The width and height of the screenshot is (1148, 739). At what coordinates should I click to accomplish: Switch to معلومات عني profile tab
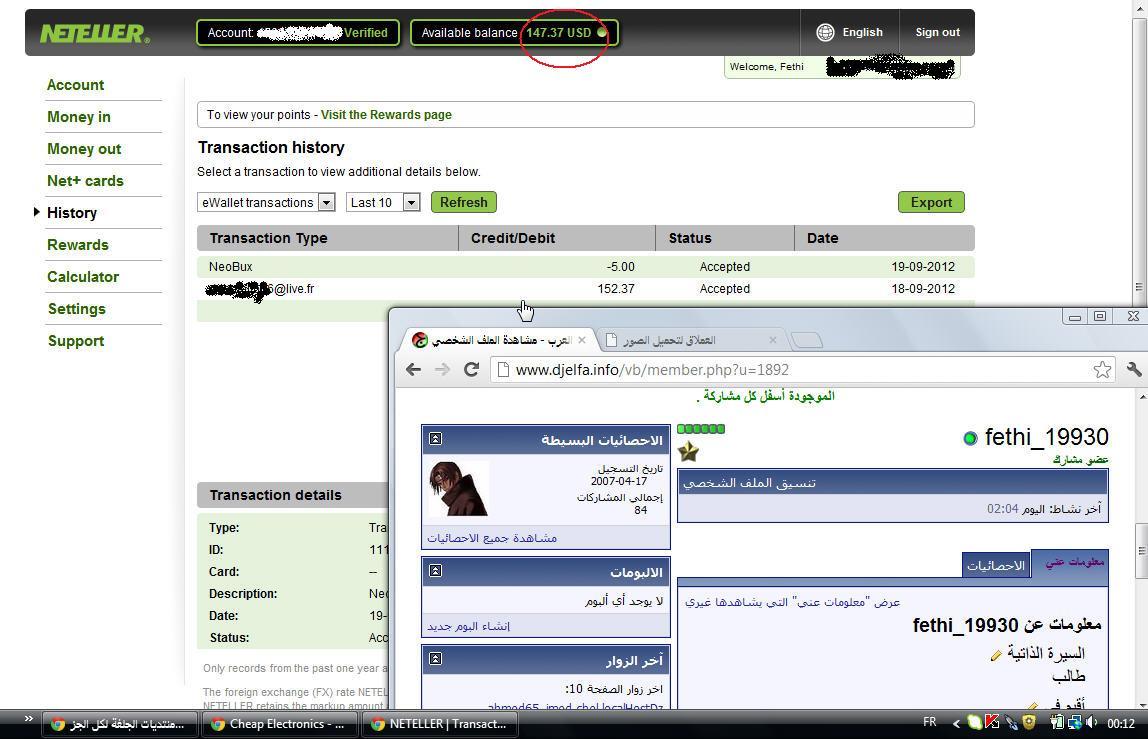click(x=1070, y=562)
